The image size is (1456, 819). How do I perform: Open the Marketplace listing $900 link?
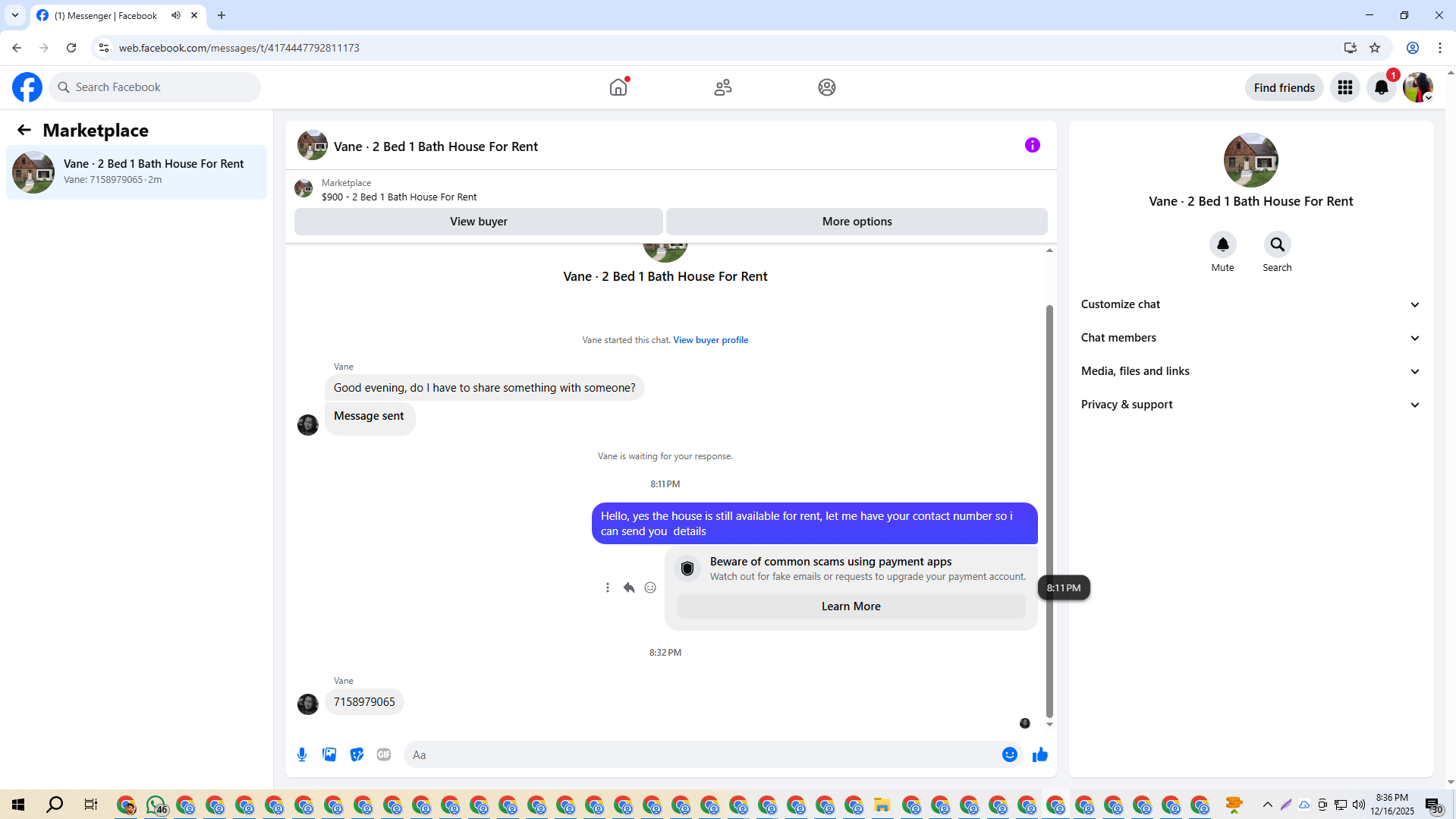coord(399,197)
